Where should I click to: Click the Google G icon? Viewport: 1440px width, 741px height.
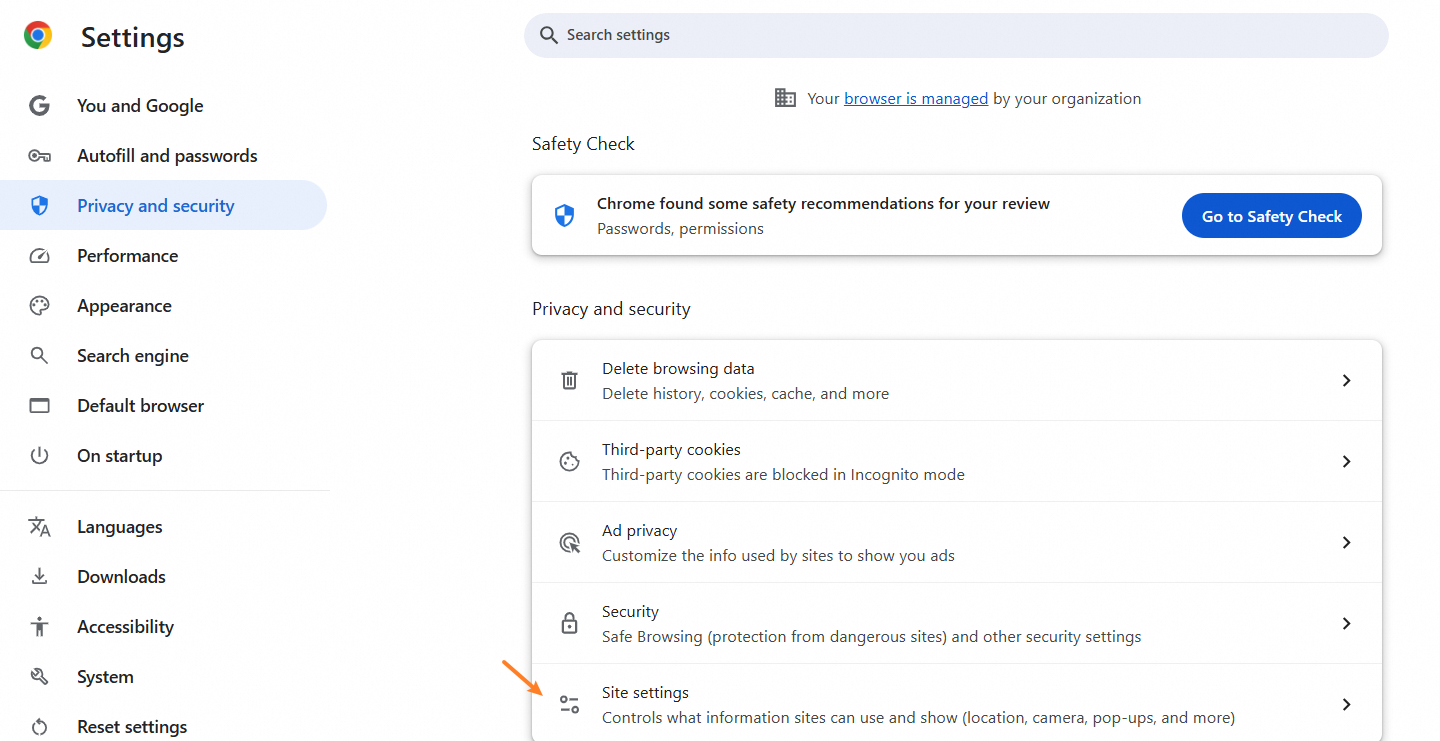tap(39, 106)
